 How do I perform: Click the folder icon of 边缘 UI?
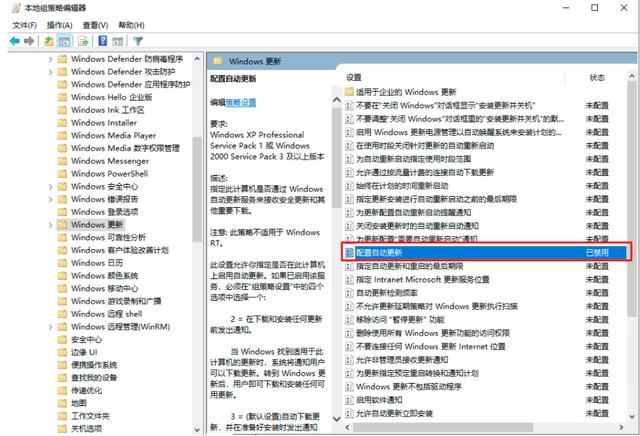[62, 352]
